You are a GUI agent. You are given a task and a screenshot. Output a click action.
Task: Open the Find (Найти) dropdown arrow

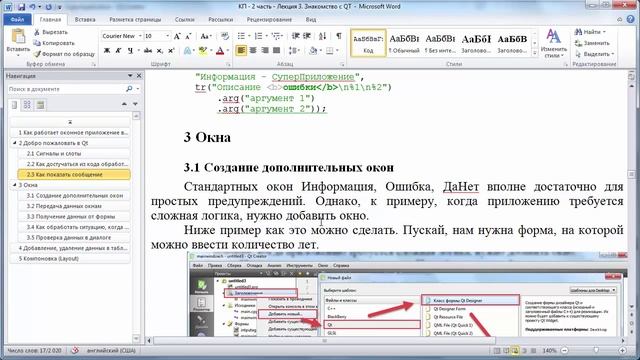(604, 32)
